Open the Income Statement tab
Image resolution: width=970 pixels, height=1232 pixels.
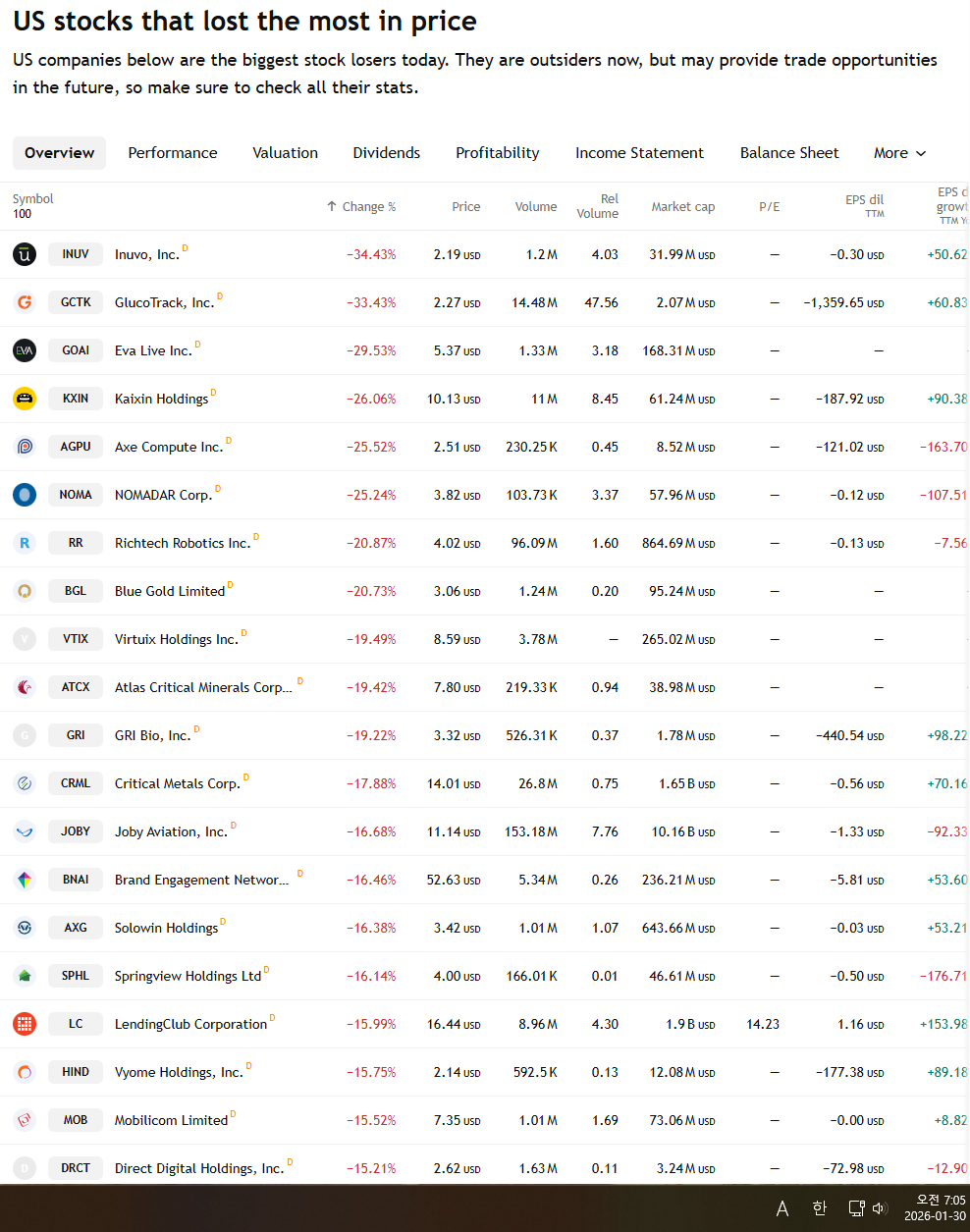[x=639, y=153]
